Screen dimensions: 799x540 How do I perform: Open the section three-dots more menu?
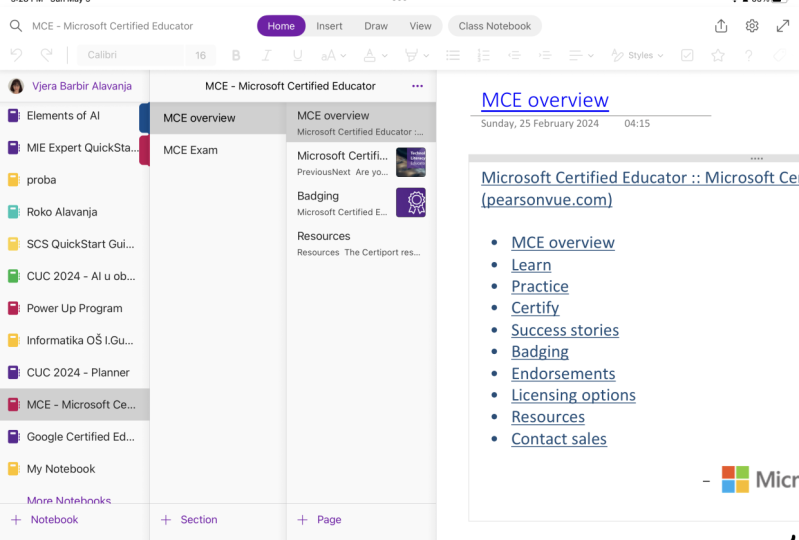[417, 86]
